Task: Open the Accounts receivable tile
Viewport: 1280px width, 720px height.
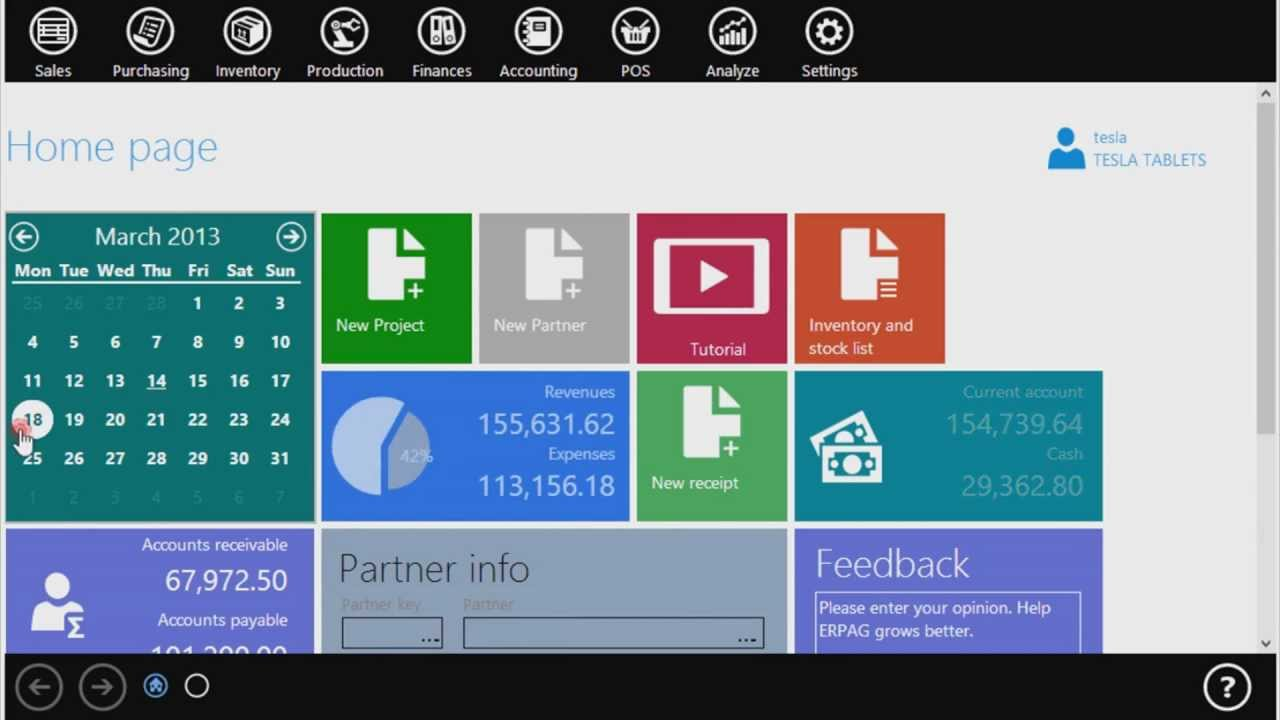Action: tap(160, 591)
